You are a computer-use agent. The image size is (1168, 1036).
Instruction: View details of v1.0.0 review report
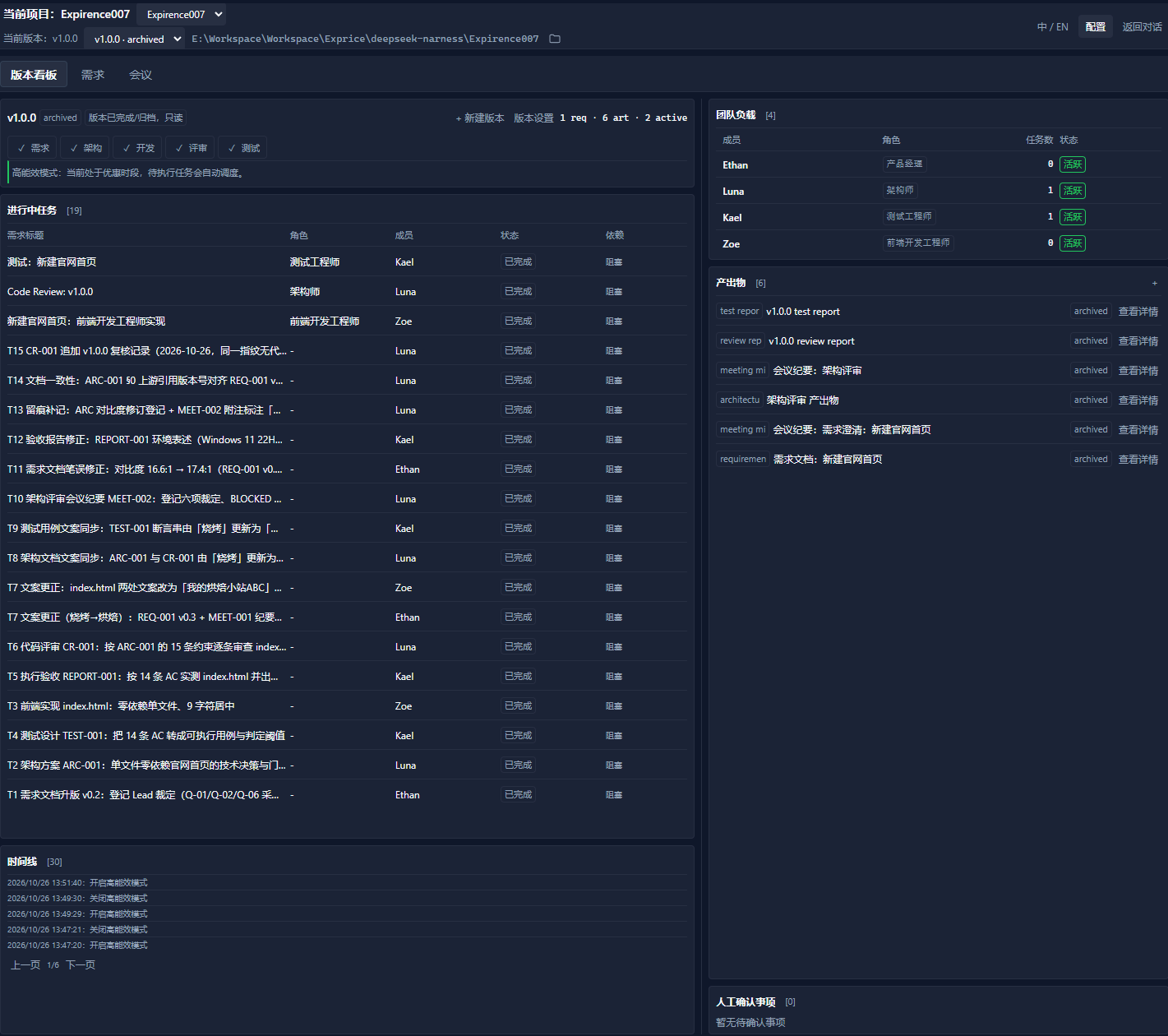[1138, 341]
